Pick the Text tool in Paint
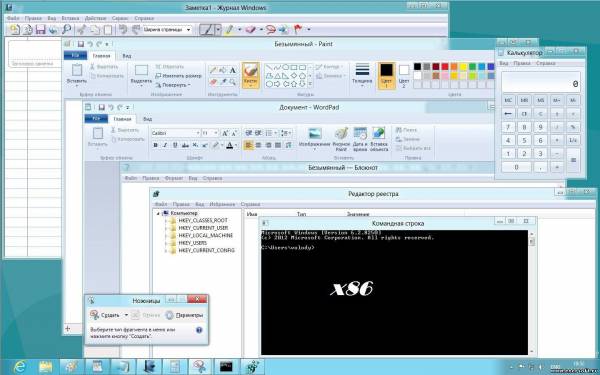This screenshot has height=375, width=600. pos(232,70)
